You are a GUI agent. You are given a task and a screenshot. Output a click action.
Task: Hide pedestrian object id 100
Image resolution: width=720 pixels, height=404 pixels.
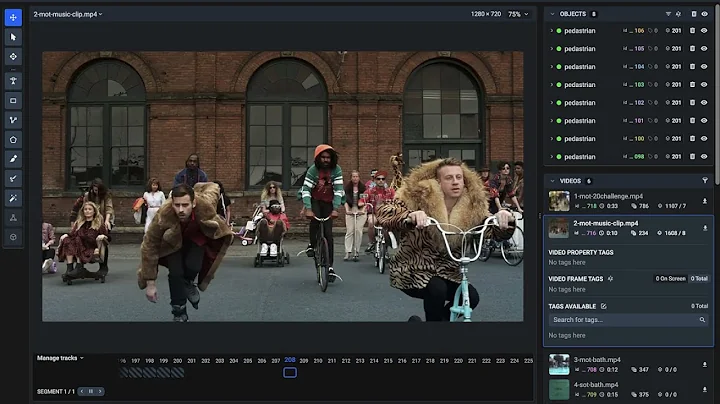pyautogui.click(x=704, y=139)
